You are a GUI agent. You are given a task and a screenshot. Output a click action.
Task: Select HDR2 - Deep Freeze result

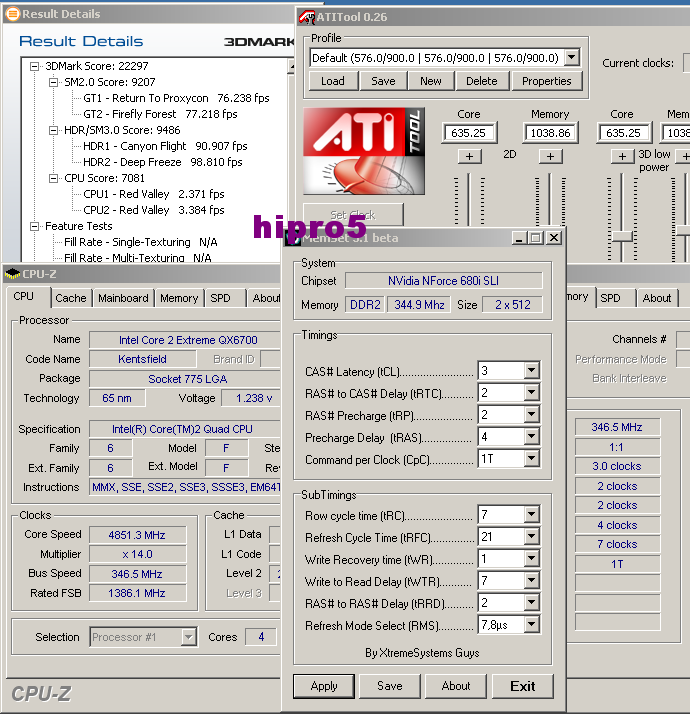[x=162, y=162]
